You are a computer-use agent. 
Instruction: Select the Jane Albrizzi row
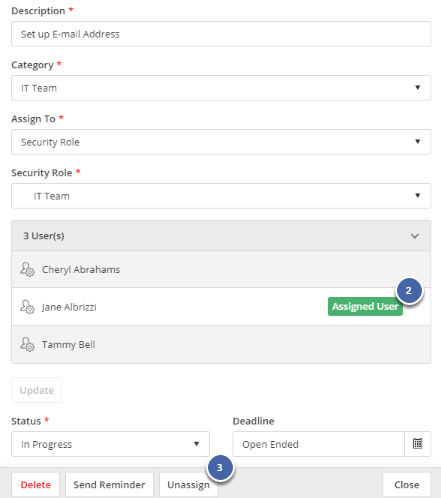coord(221,307)
